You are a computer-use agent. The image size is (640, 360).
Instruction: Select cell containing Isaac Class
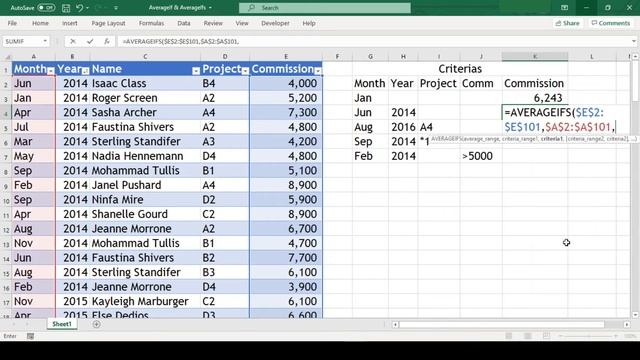(145, 83)
